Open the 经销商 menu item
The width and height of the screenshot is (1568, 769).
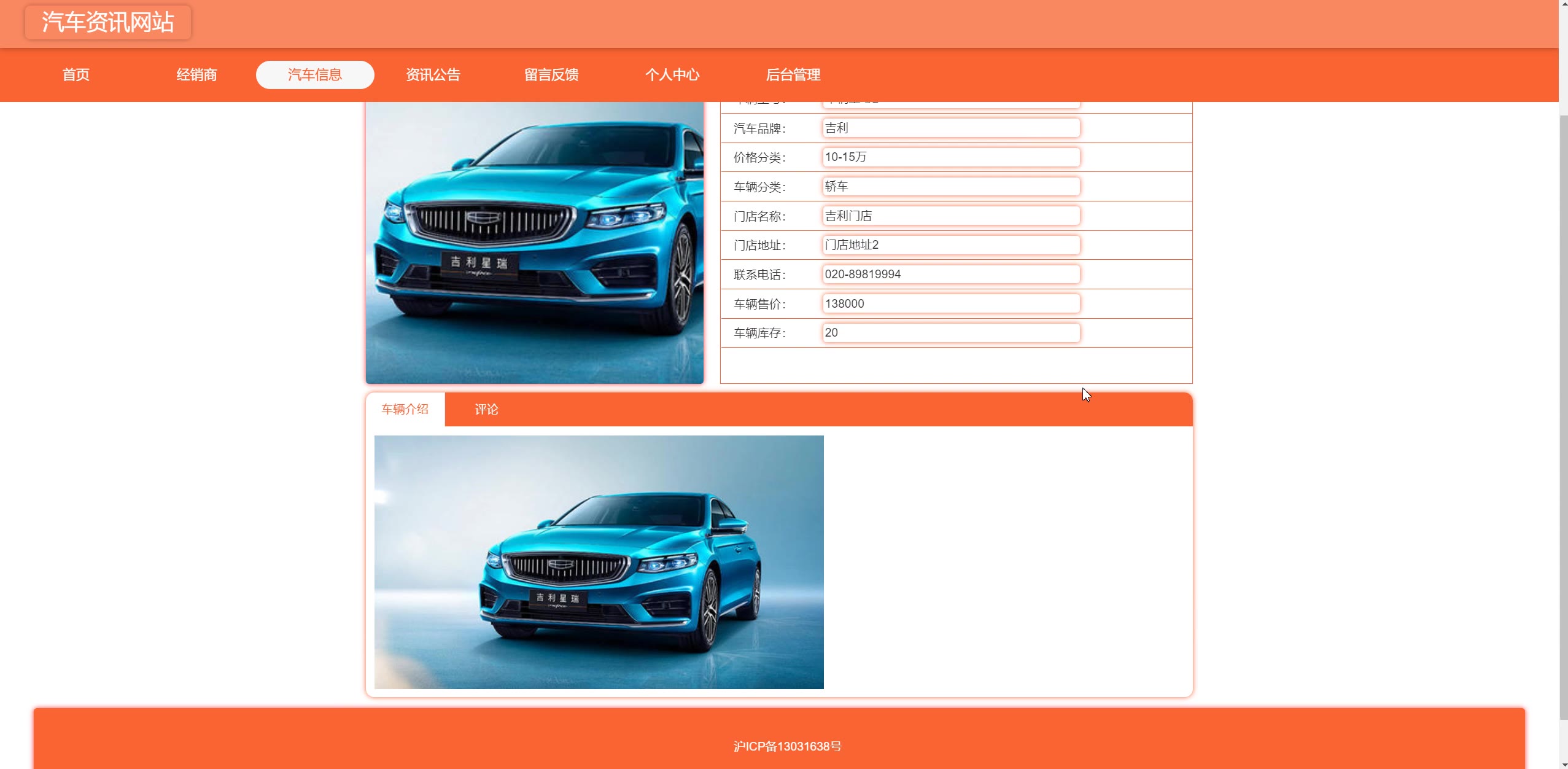tap(196, 75)
